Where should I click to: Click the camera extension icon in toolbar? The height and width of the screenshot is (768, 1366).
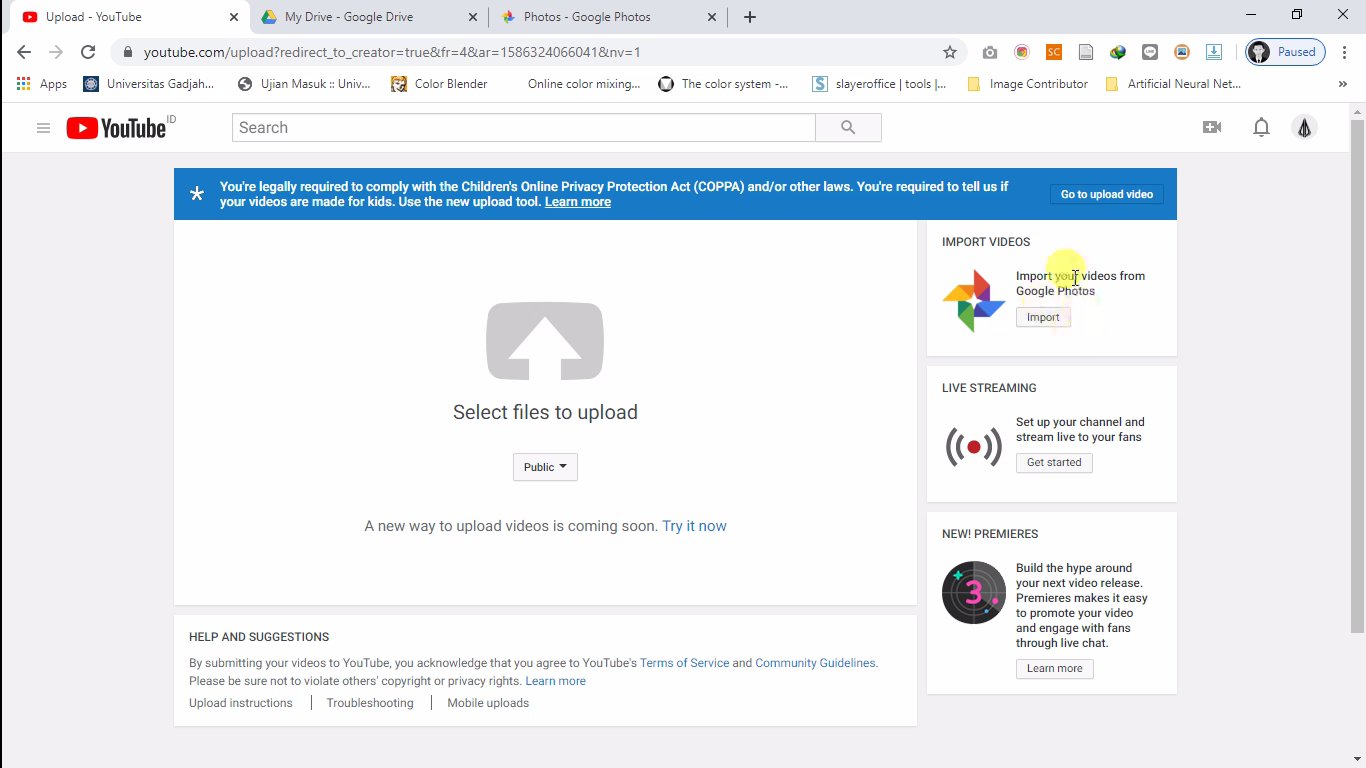coord(989,52)
